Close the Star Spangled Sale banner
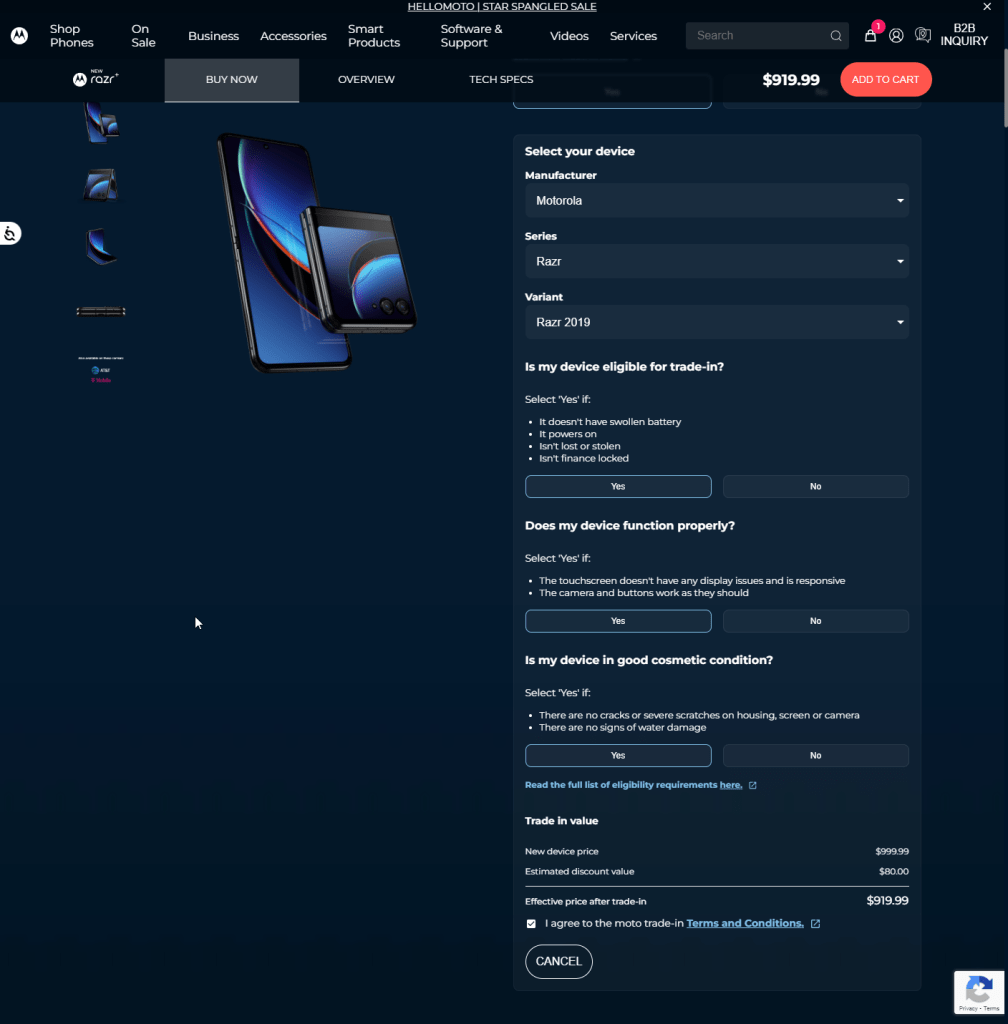 (987, 7)
